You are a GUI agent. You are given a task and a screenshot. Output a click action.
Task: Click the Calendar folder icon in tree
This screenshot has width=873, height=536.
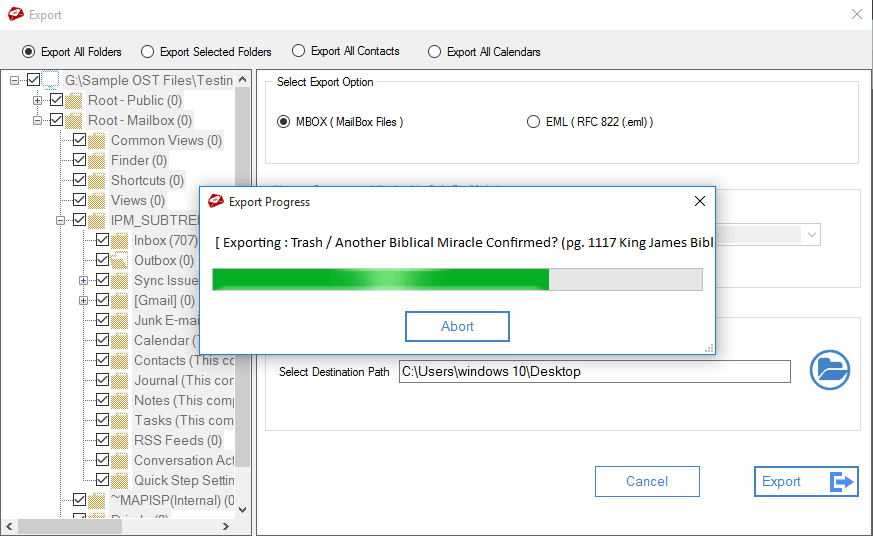point(119,341)
